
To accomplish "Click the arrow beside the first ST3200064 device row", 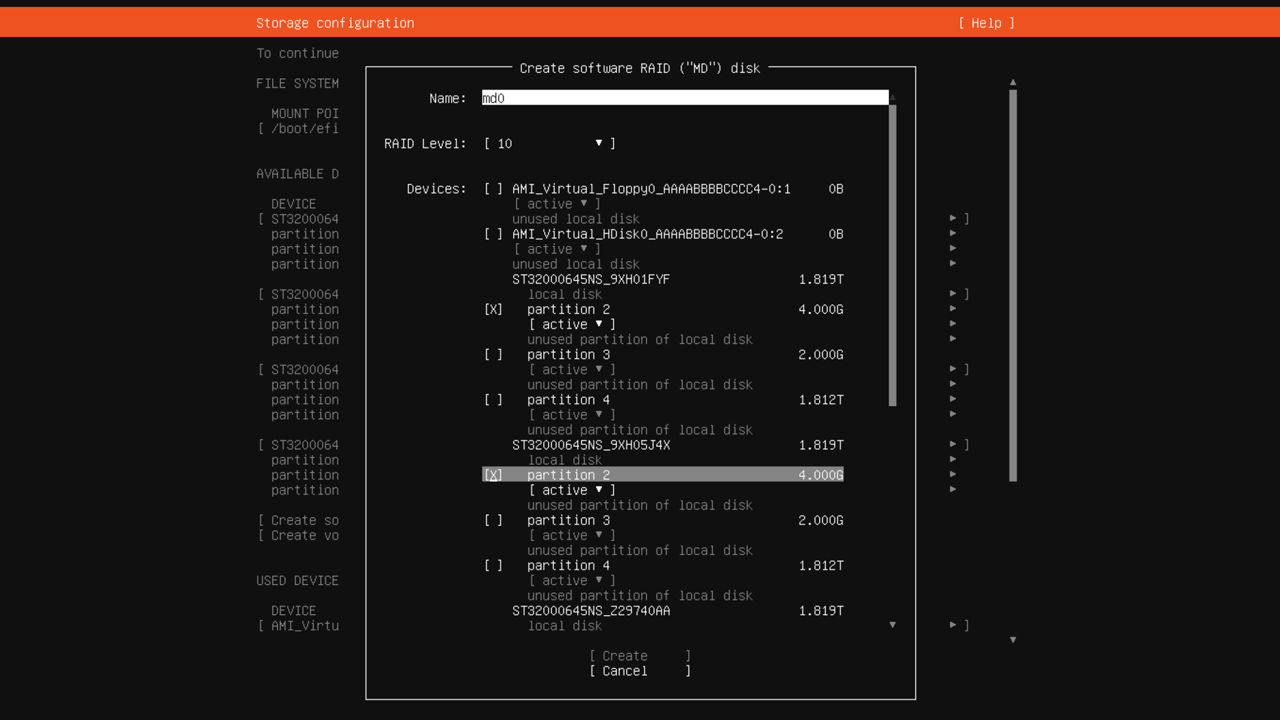I will point(954,218).
